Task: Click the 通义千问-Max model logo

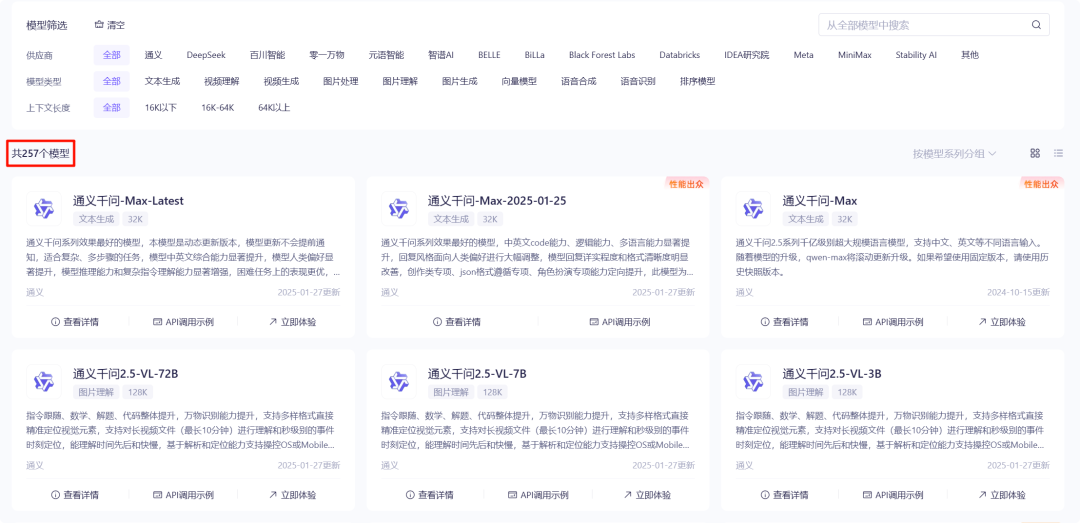Action: [x=754, y=208]
